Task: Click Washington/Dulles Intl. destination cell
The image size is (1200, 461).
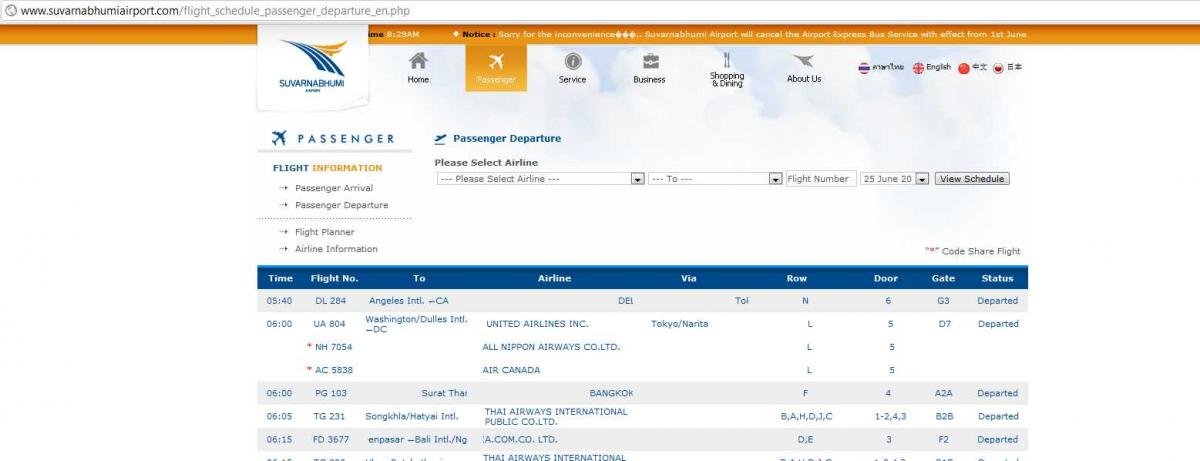Action: (416, 324)
